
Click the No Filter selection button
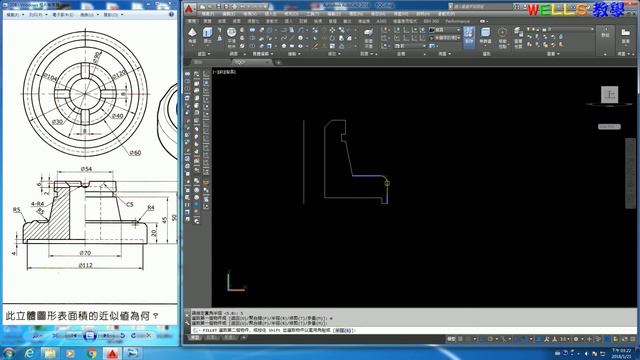[x=485, y=36]
